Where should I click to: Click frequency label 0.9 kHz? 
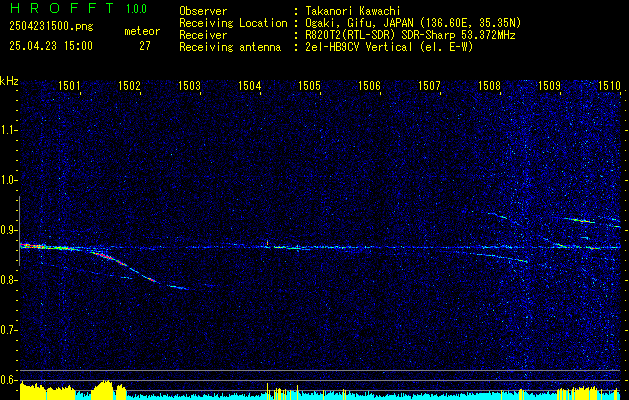[x=8, y=230]
